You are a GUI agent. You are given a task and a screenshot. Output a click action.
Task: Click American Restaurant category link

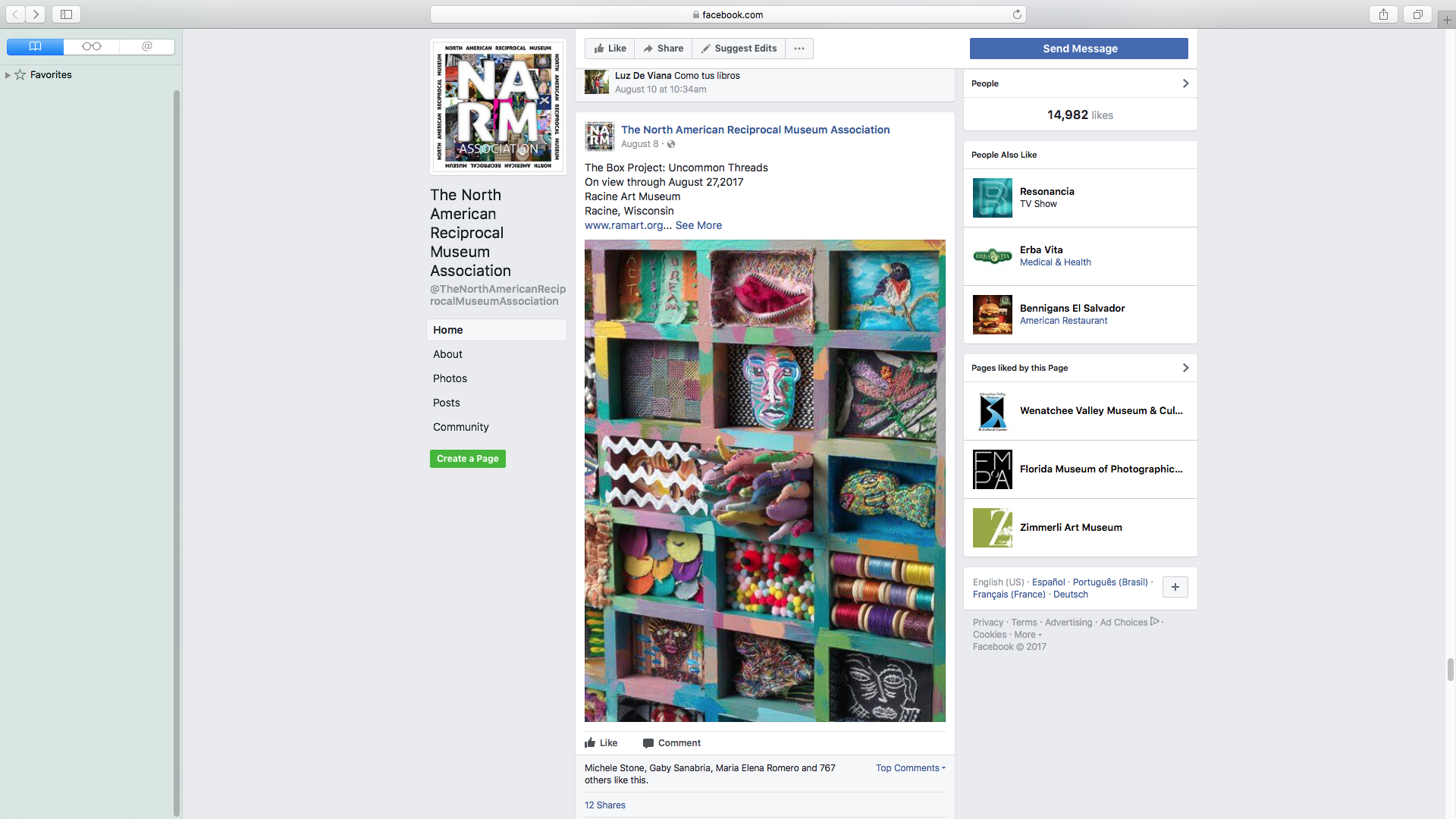click(x=1063, y=321)
